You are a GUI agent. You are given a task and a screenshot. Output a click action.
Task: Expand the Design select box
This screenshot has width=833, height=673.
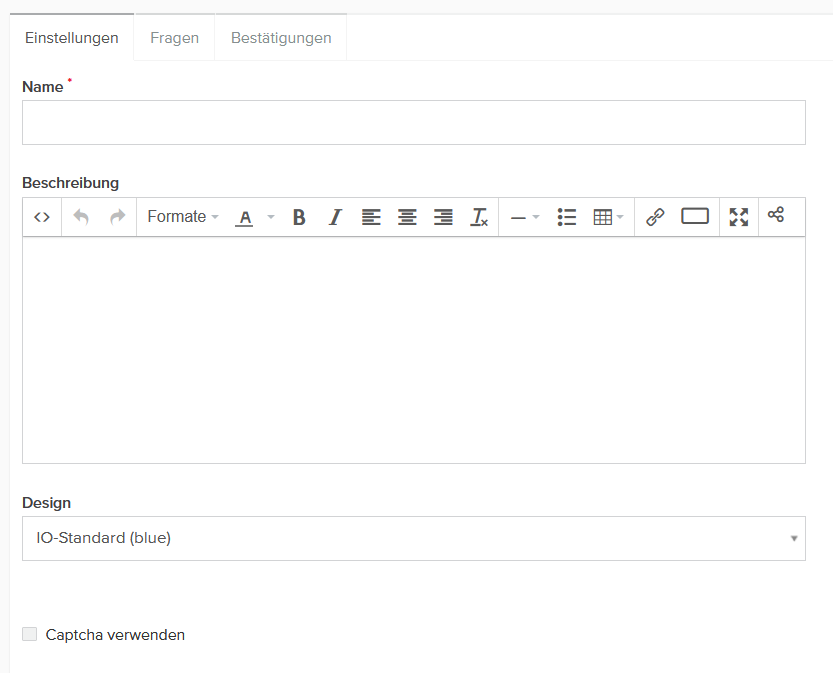point(413,538)
